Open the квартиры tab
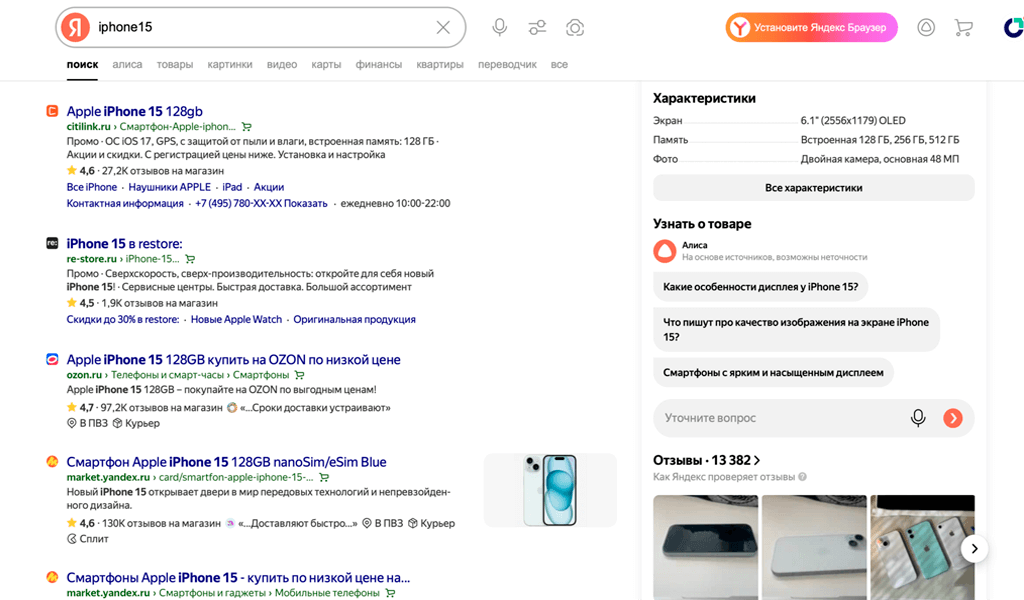 (440, 65)
